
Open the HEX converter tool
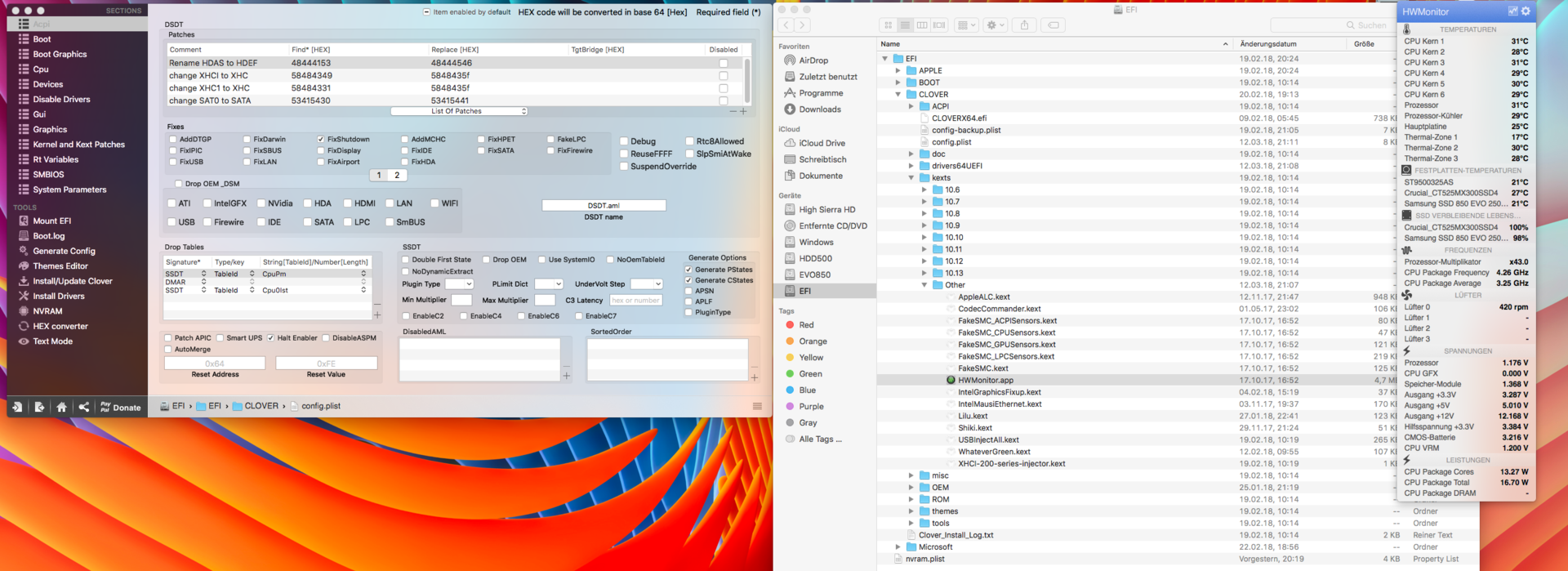pyautogui.click(x=60, y=327)
